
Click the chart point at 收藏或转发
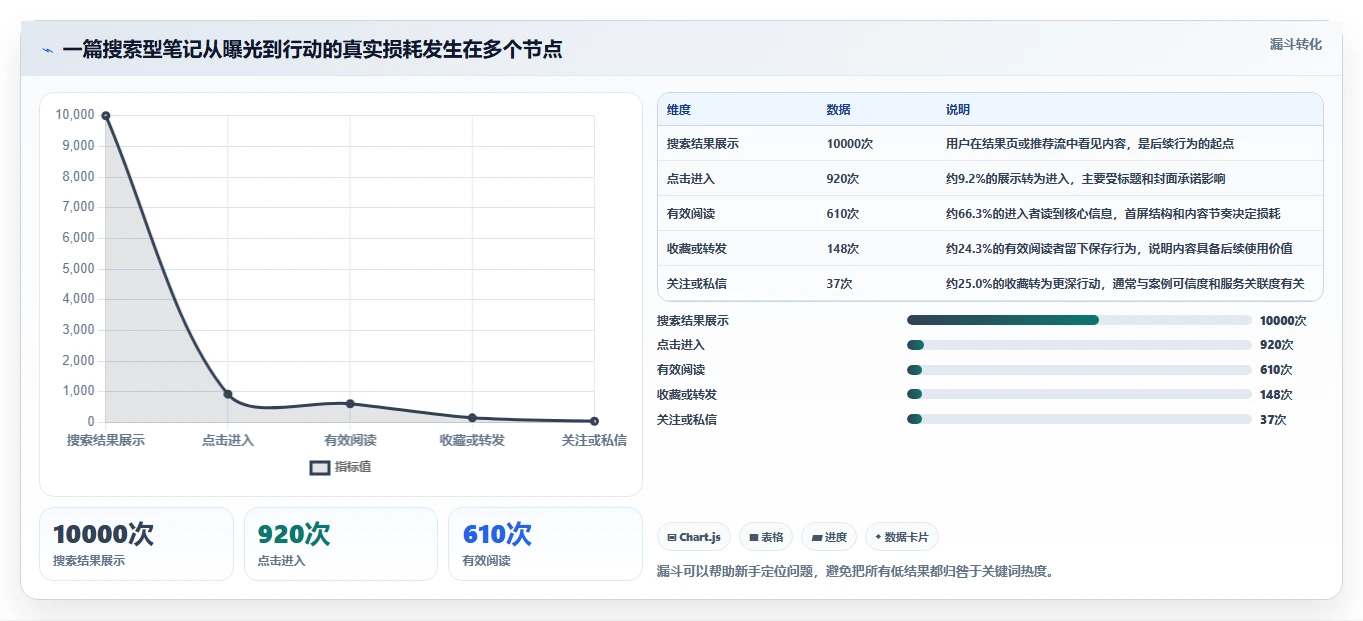click(472, 418)
